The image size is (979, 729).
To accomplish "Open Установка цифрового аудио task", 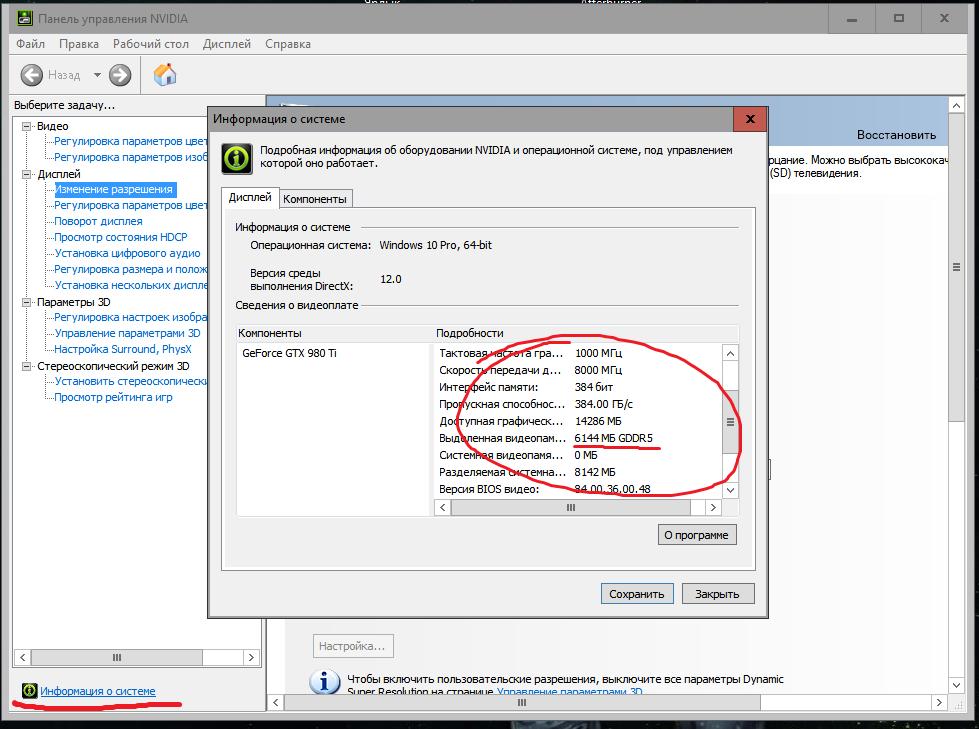I will [x=127, y=253].
